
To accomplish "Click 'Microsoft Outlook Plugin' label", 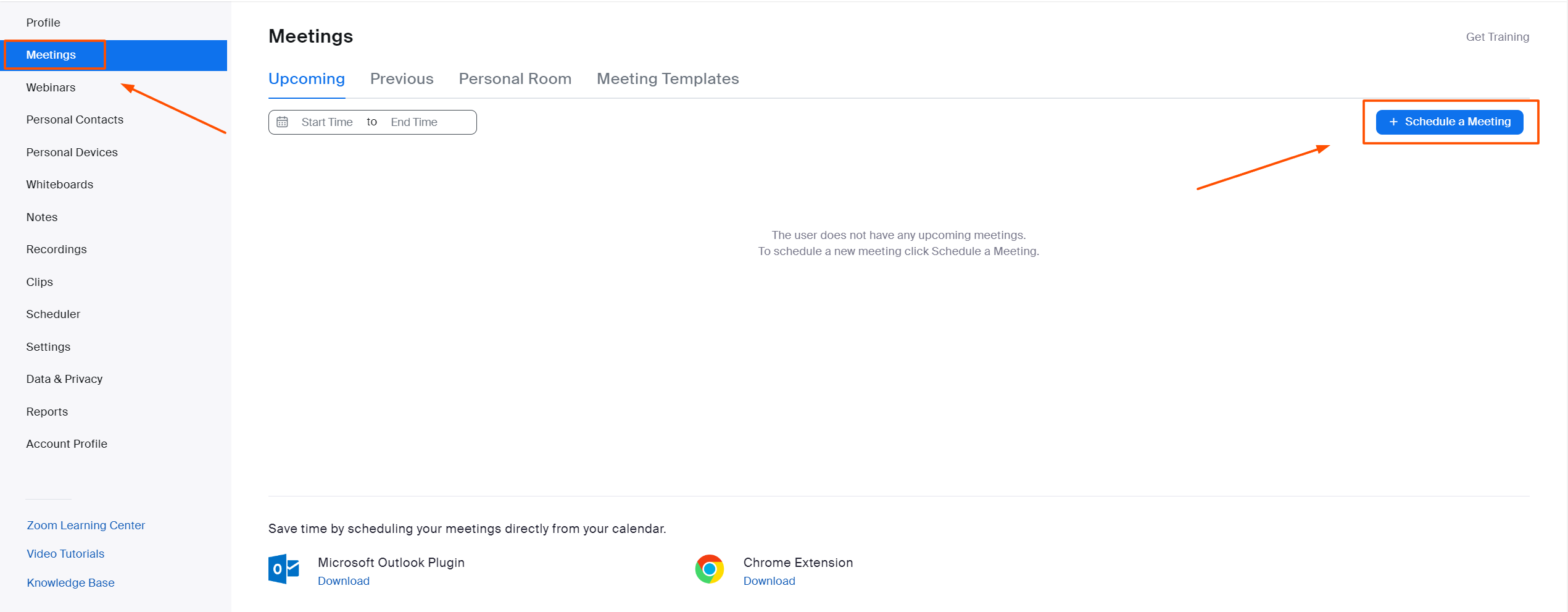I will coord(391,563).
